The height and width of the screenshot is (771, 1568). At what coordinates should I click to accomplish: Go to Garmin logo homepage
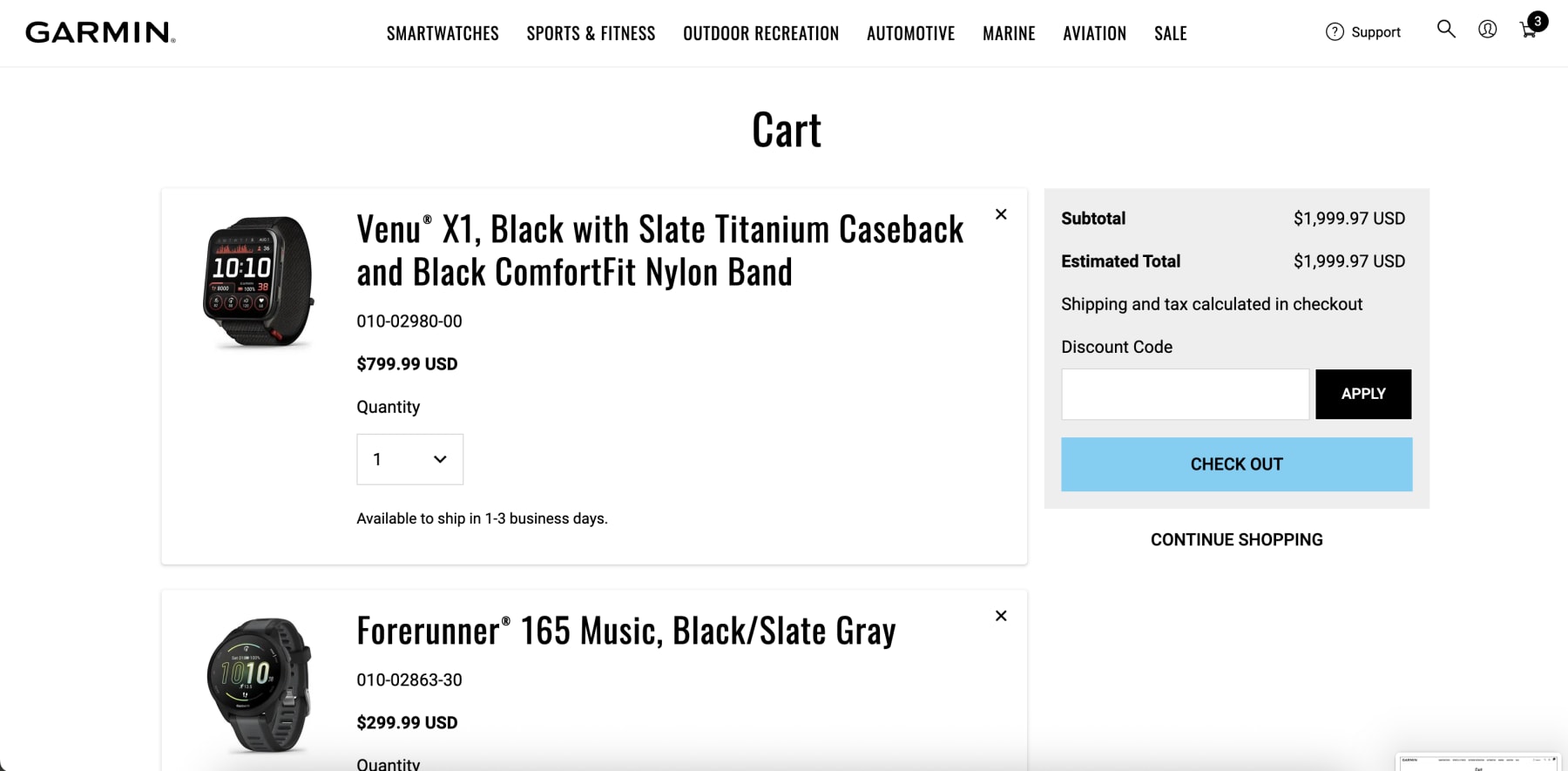[x=100, y=33]
